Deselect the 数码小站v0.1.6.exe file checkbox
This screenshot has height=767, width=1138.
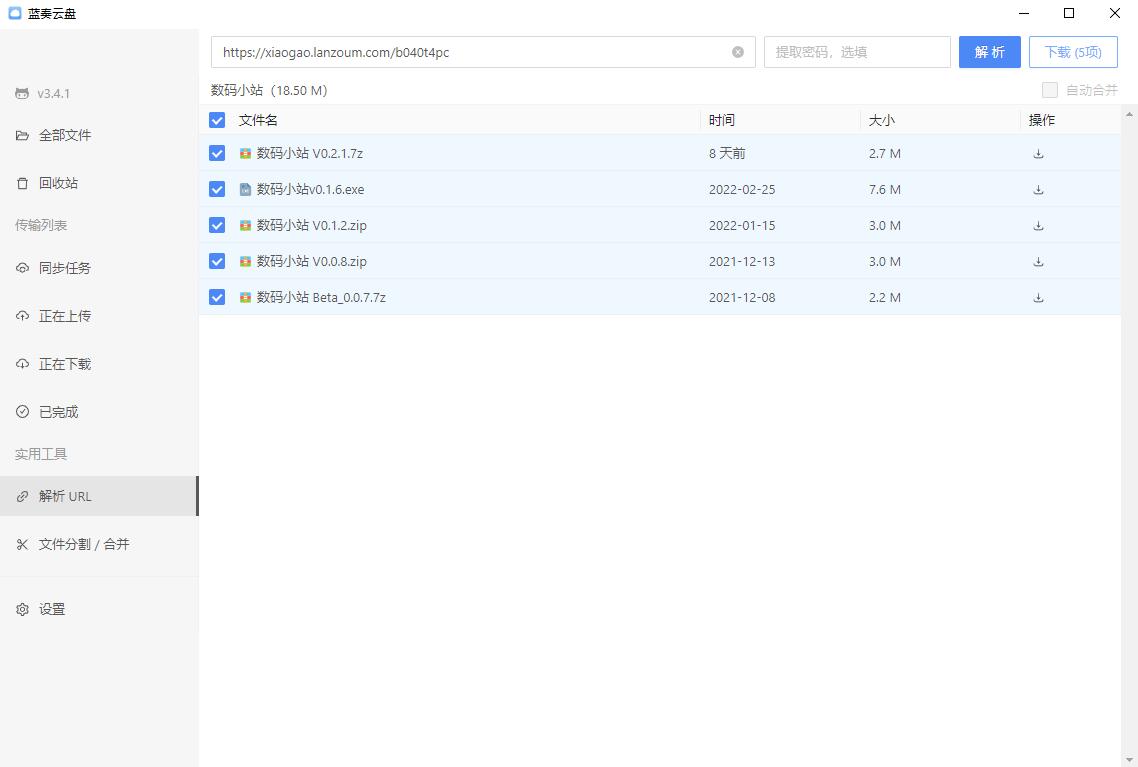coord(217,189)
